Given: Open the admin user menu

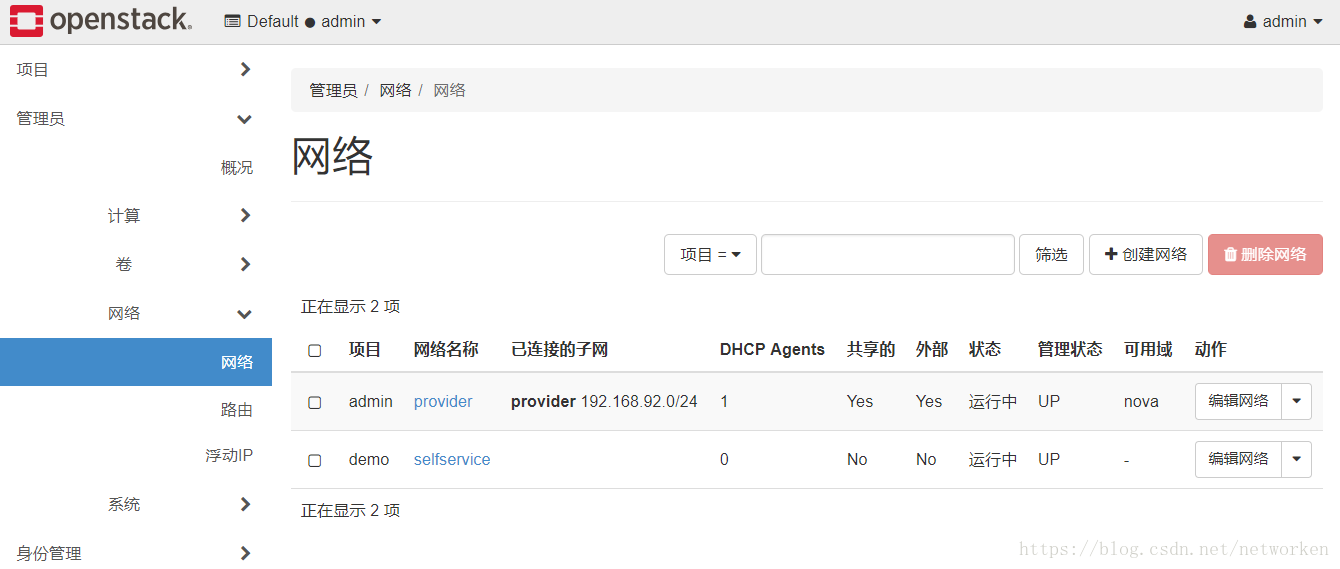Looking at the screenshot, I should click(1283, 22).
